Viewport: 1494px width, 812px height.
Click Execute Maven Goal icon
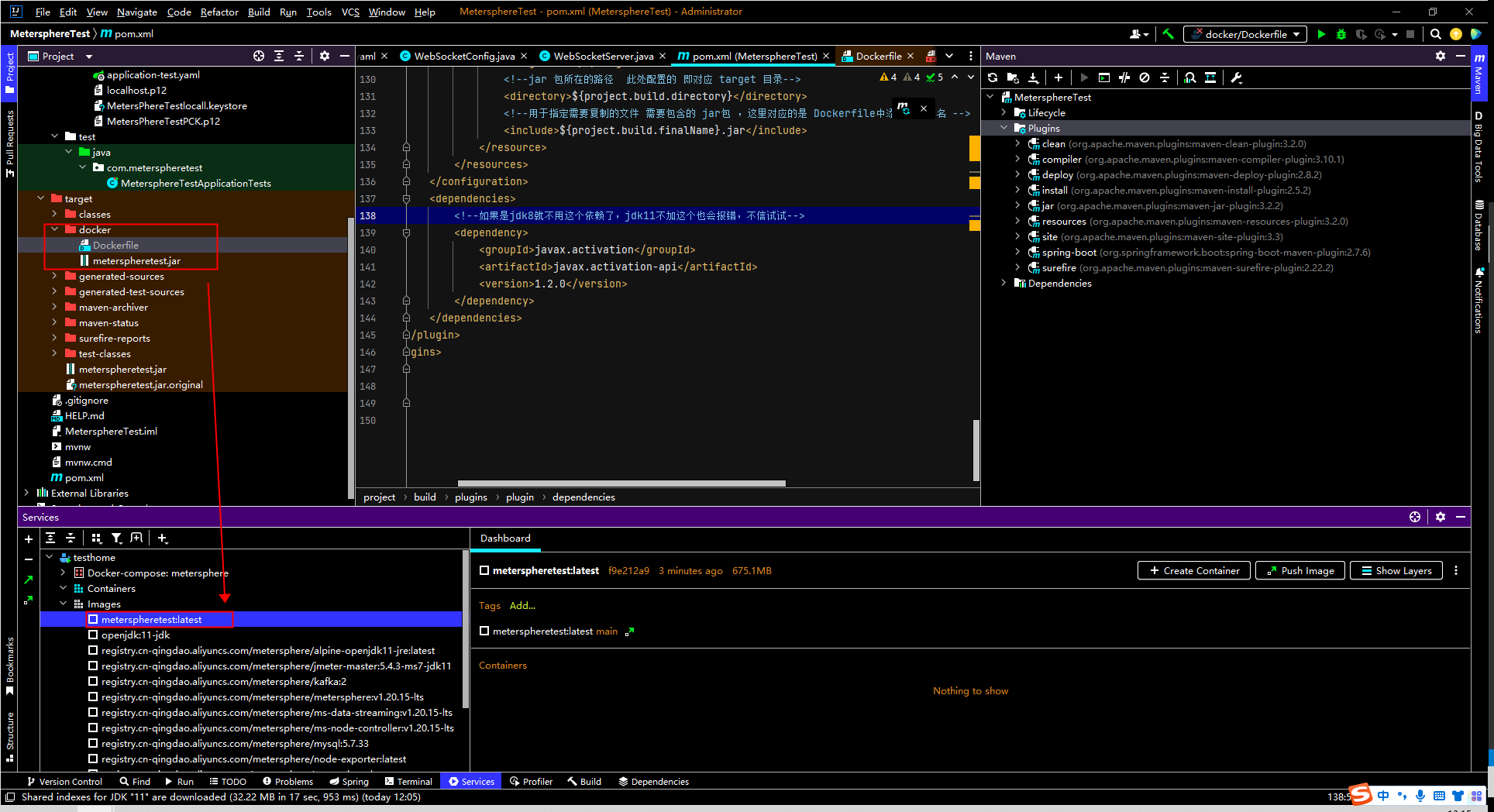click(x=1104, y=77)
